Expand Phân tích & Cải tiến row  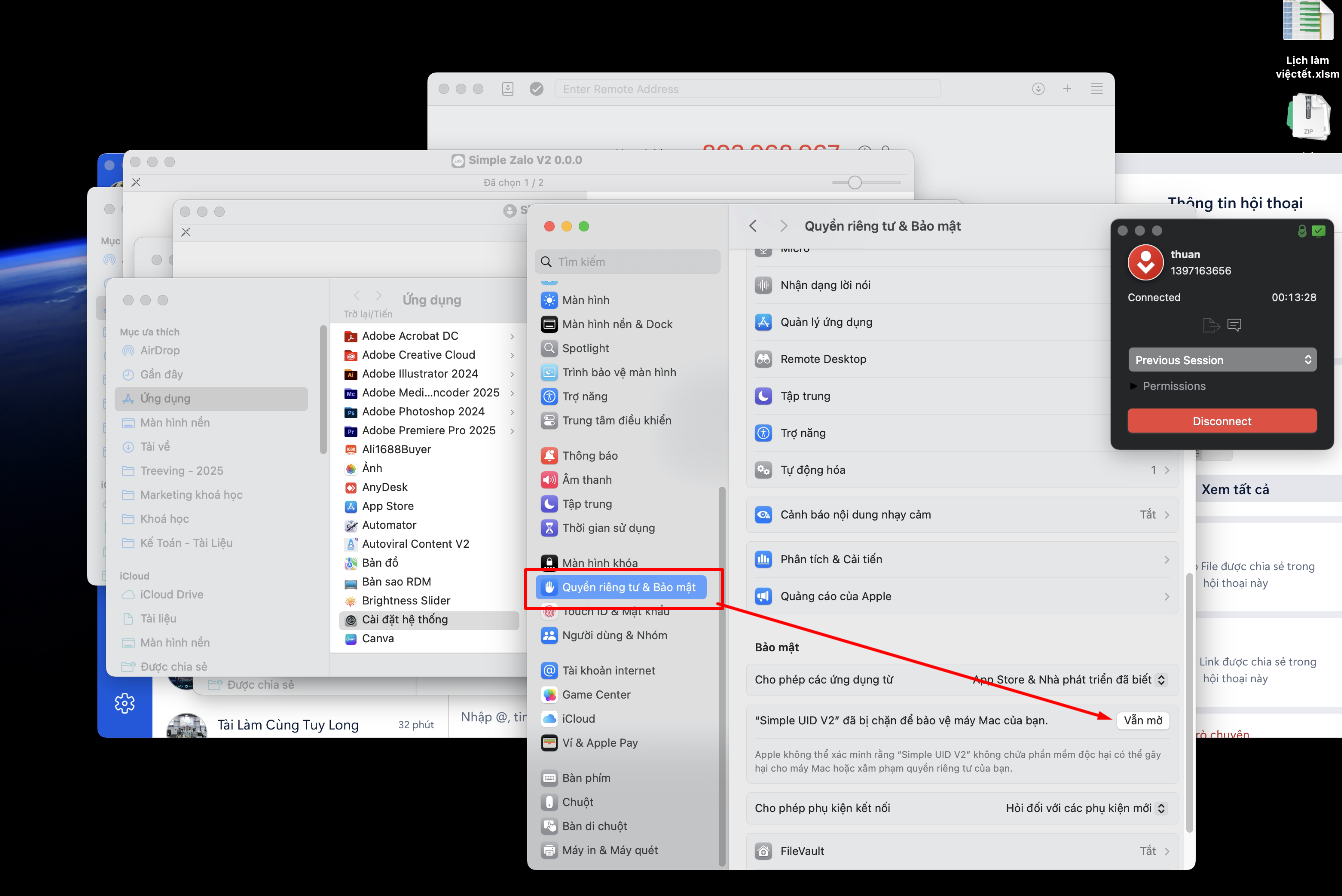pos(962,559)
